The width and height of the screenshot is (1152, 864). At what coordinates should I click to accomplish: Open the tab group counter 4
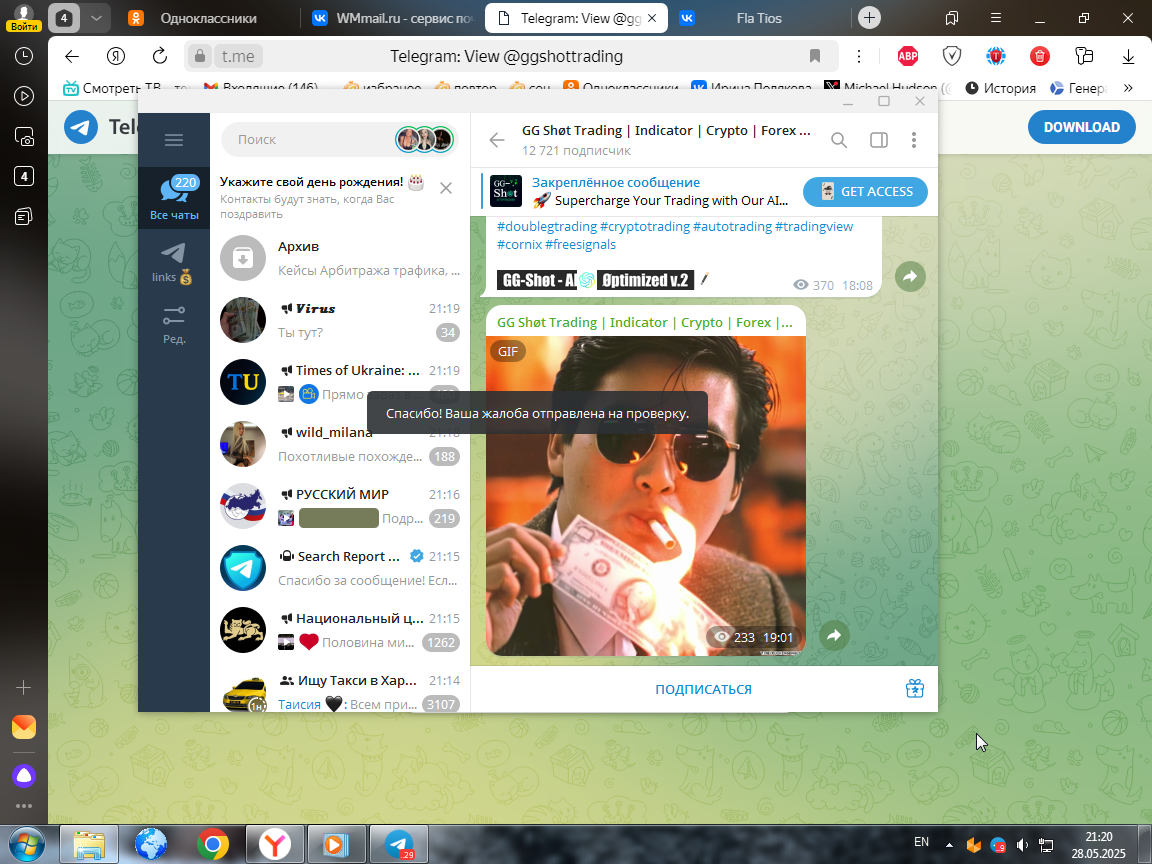point(64,18)
